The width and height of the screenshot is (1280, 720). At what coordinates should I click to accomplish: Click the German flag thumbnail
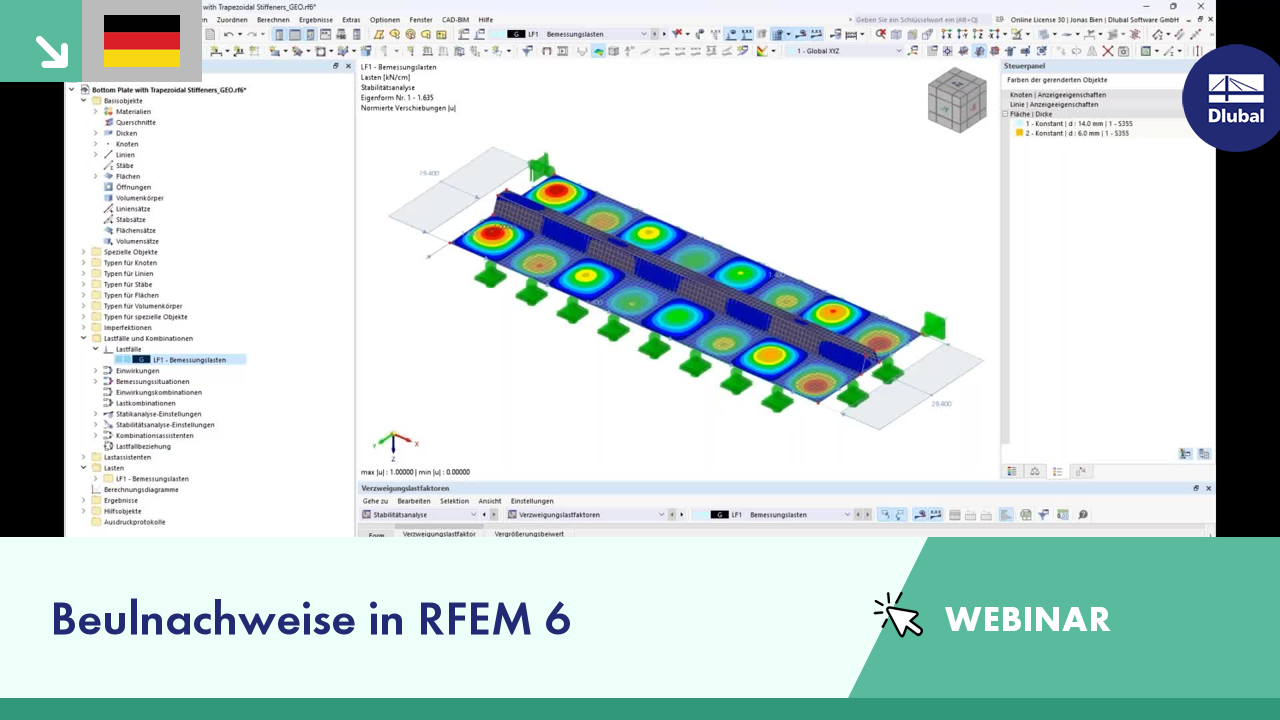coord(140,40)
